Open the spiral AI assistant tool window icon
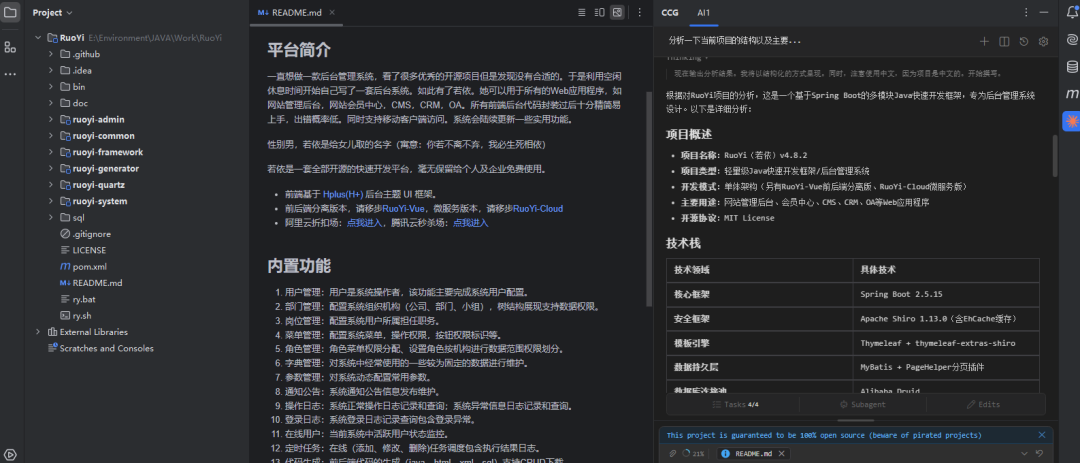The width and height of the screenshot is (1080, 463). [1072, 39]
